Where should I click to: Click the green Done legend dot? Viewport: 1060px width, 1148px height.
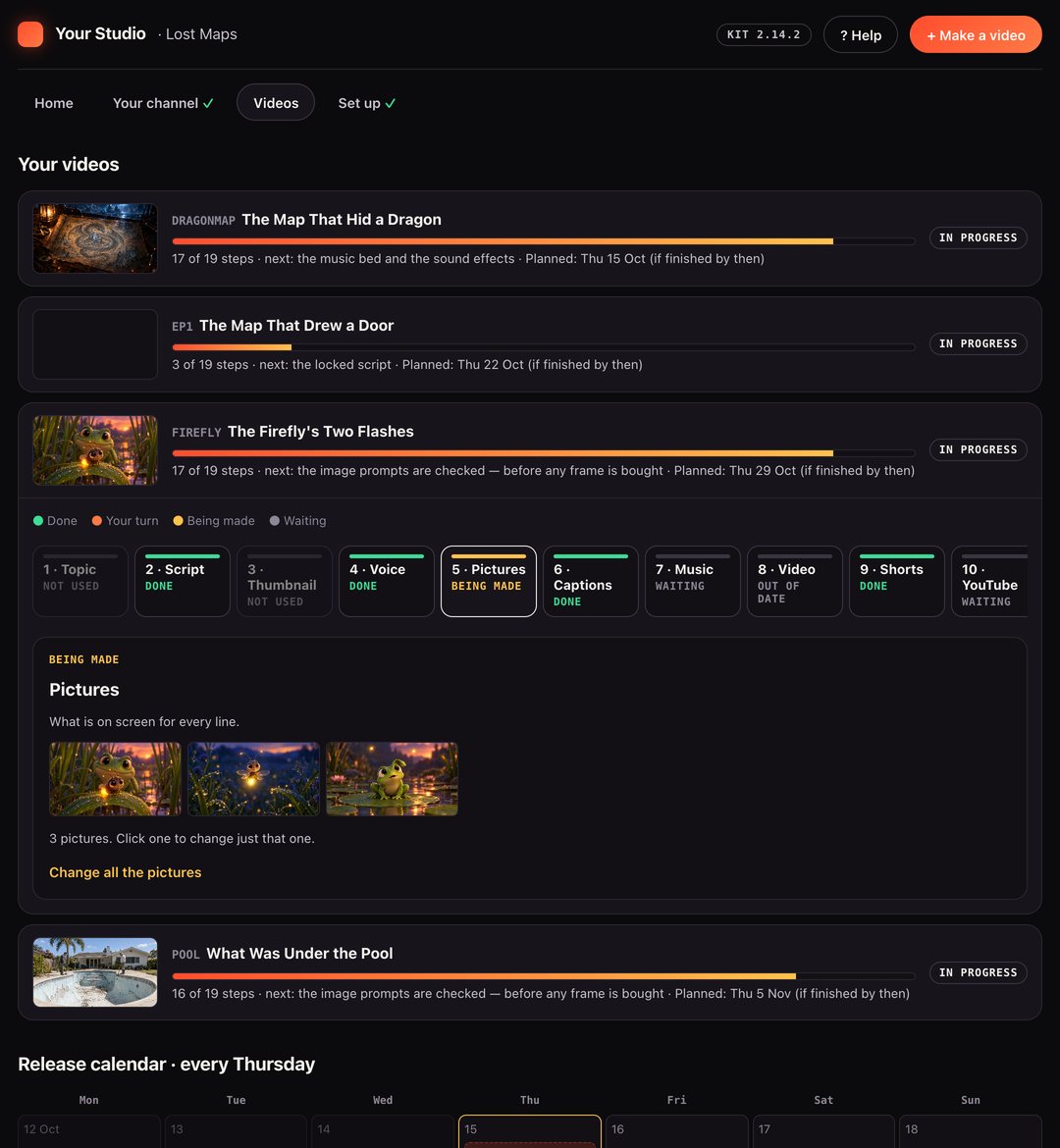(x=38, y=521)
